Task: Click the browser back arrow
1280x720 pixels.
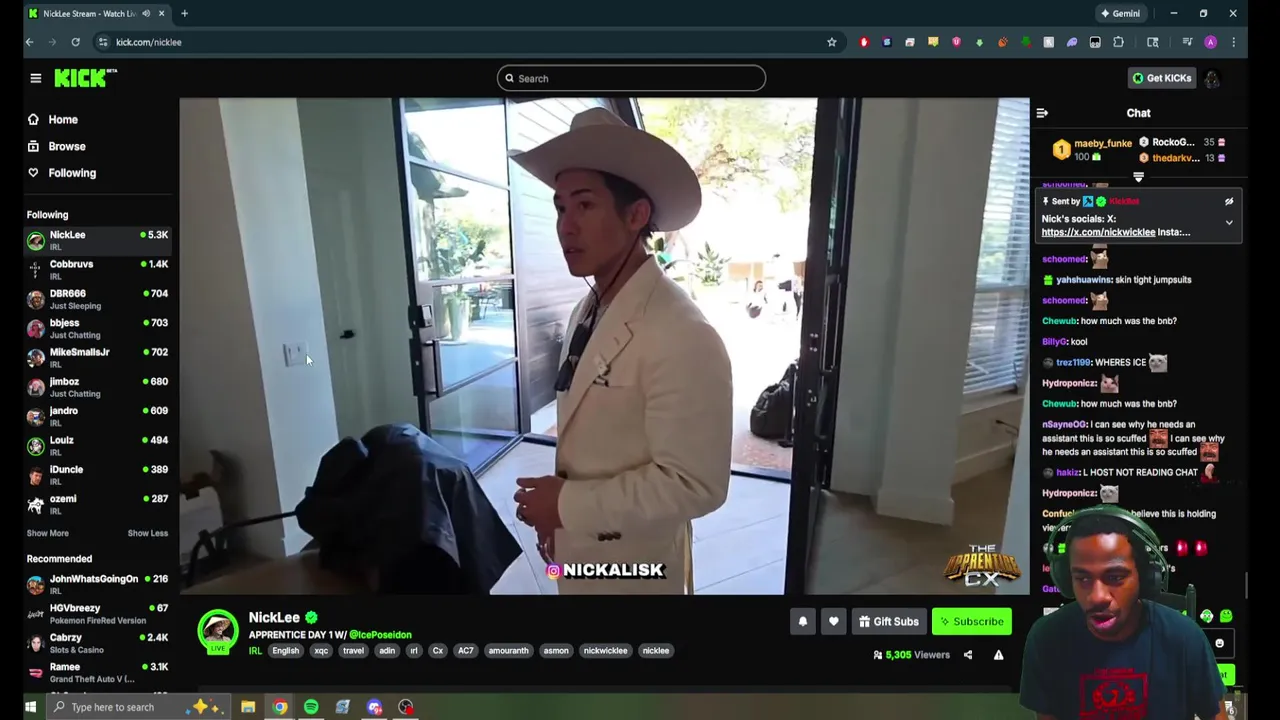Action: 29,42
